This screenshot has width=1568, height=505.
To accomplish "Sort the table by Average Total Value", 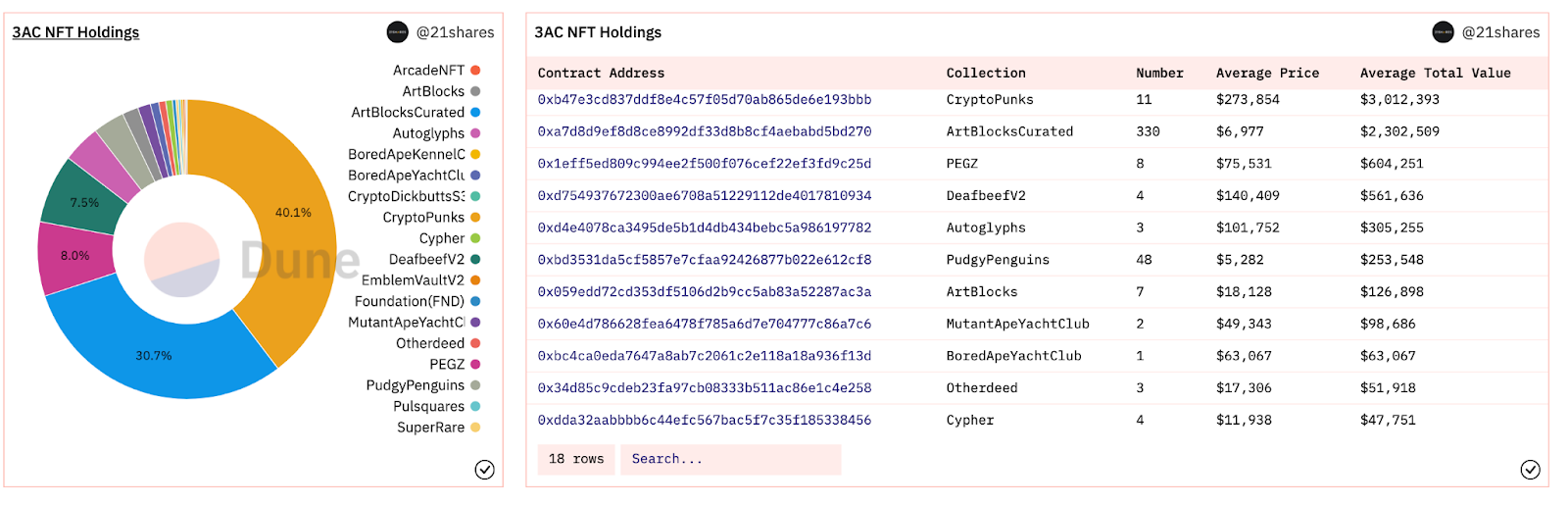I will pos(1435,73).
